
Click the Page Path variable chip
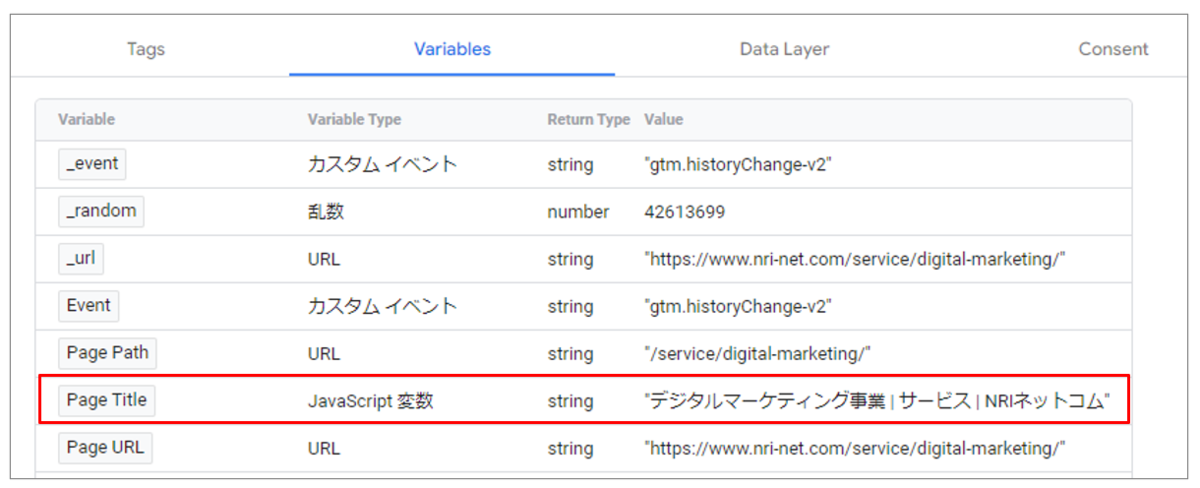108,352
